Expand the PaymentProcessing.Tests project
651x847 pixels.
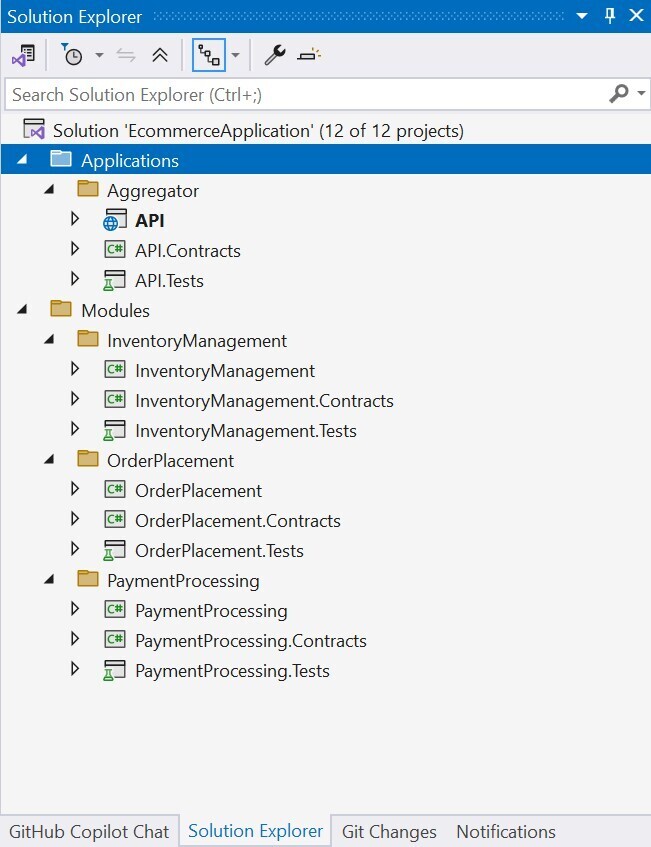[75, 669]
